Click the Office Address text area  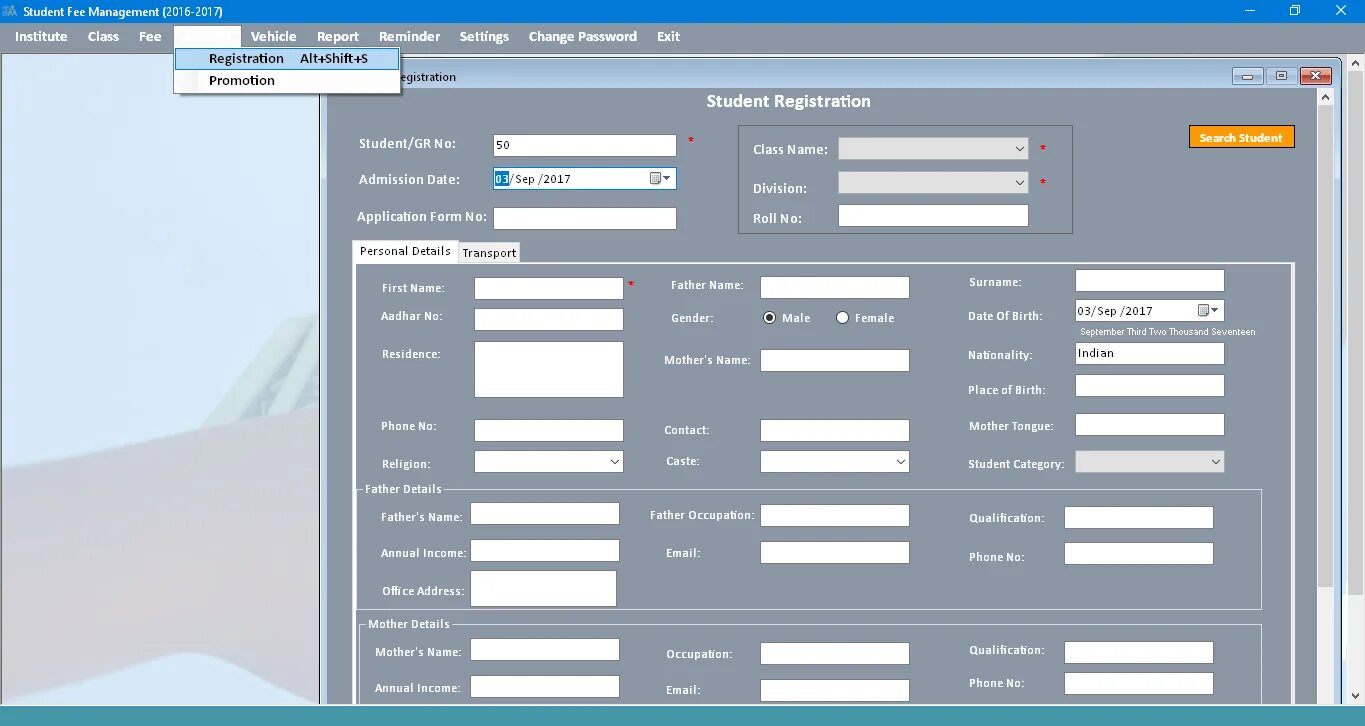point(543,588)
